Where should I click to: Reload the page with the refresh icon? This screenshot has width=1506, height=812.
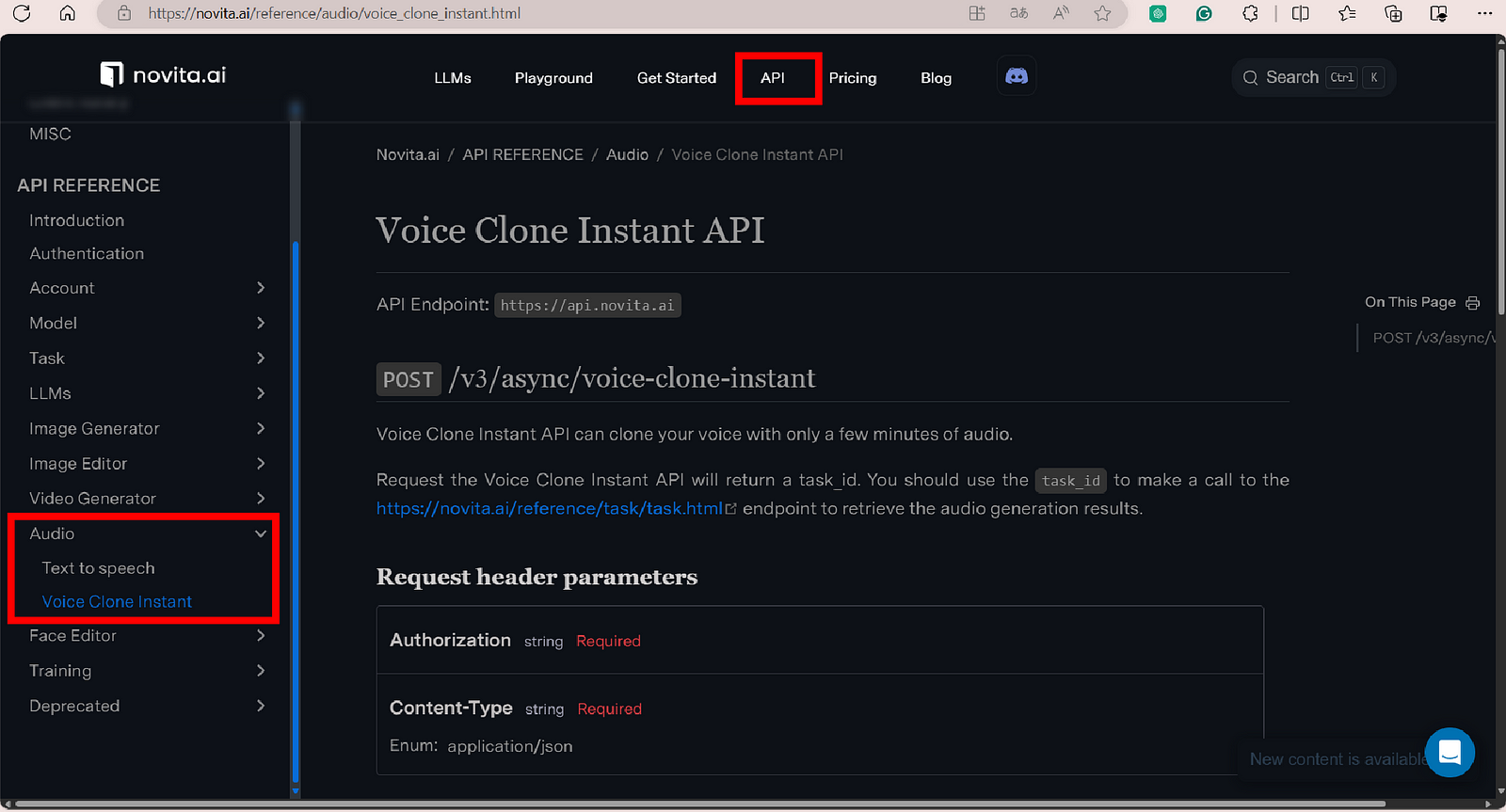[22, 13]
